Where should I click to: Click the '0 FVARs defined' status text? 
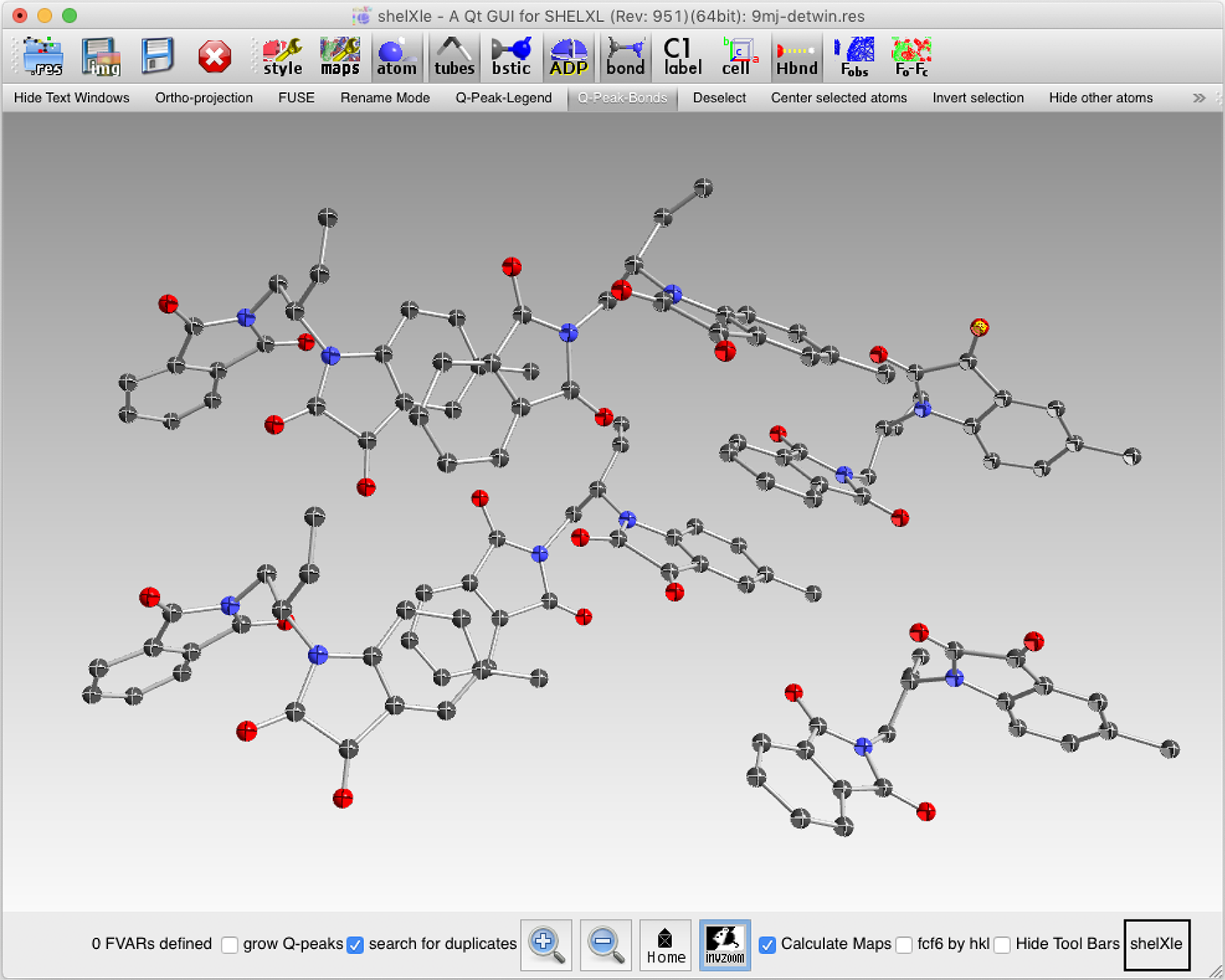152,944
